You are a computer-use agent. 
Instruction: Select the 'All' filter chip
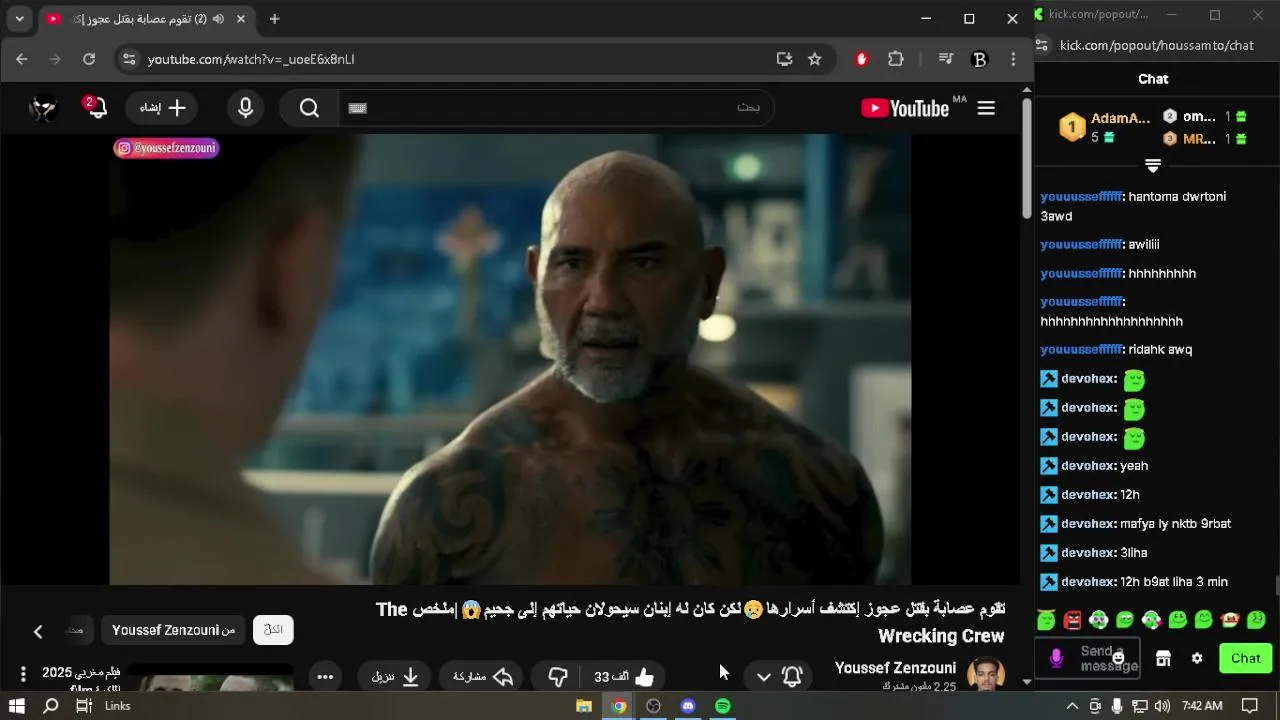click(x=273, y=630)
